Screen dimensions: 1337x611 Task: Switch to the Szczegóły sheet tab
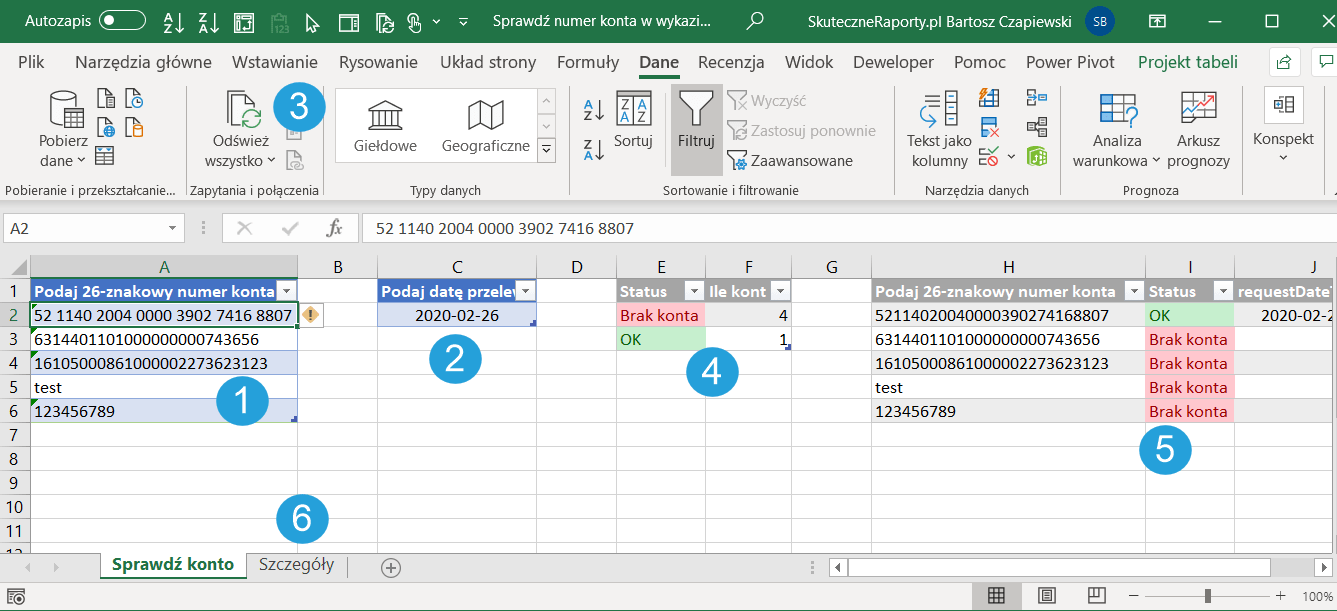pos(296,564)
